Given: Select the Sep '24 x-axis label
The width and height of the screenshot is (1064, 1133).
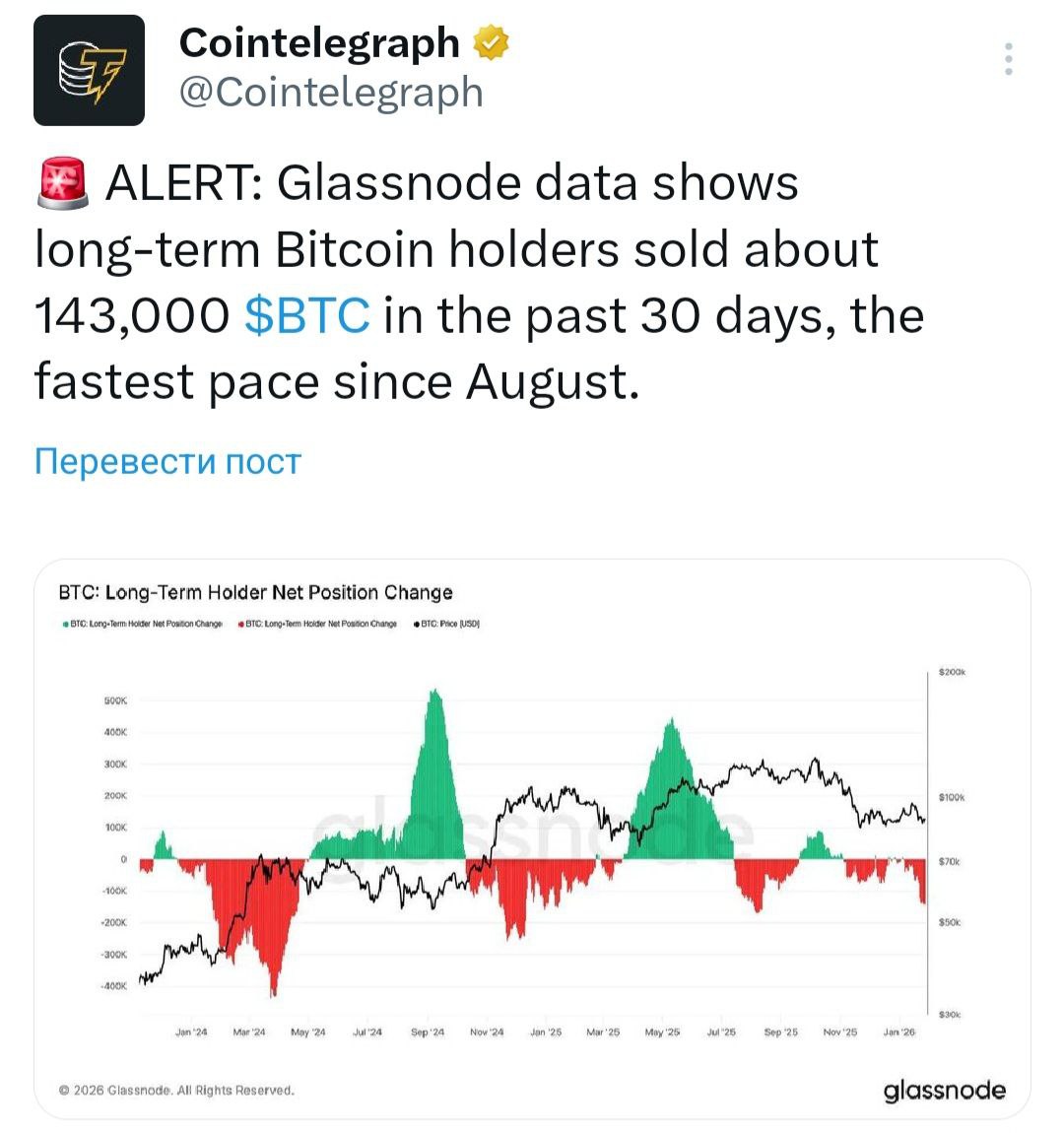Looking at the screenshot, I should pyautogui.click(x=428, y=1033).
